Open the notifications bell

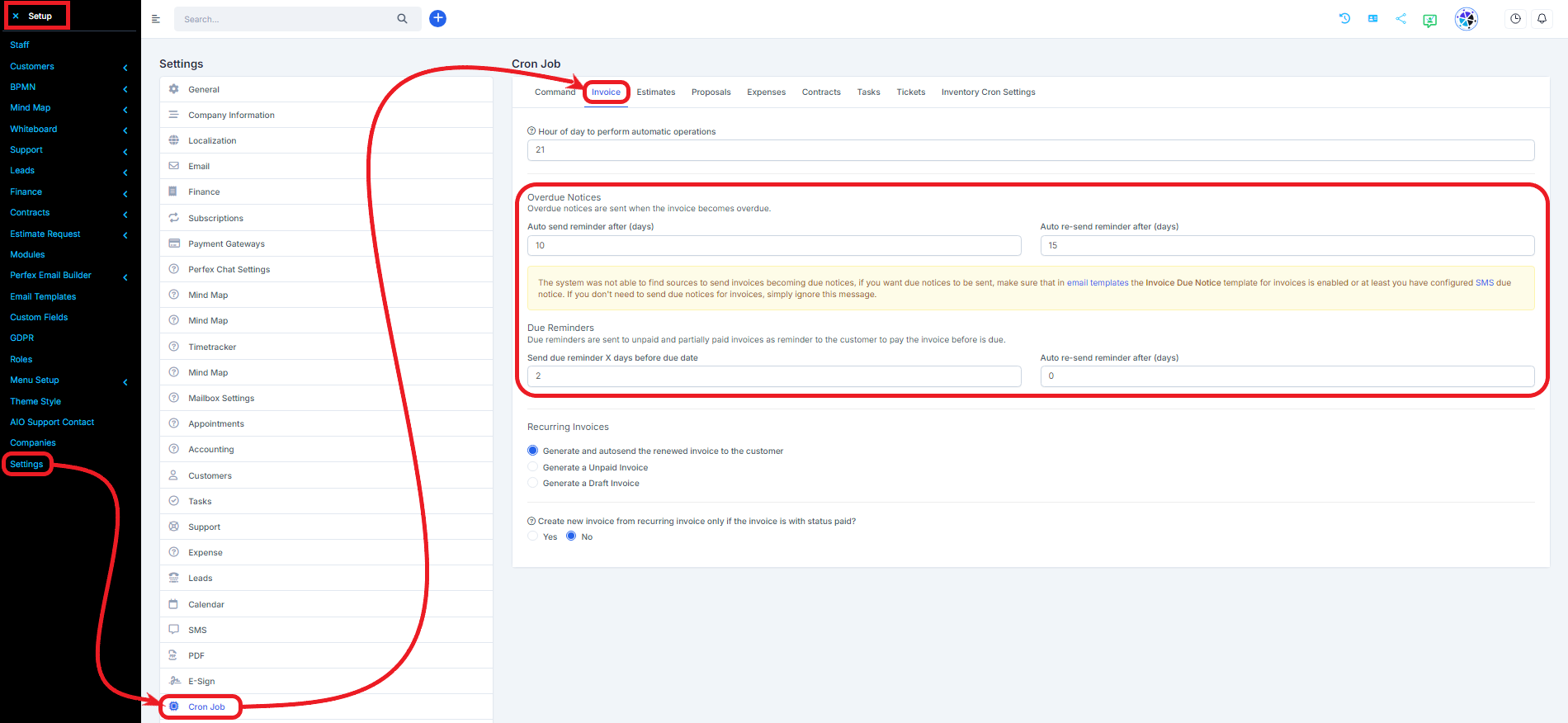click(1542, 18)
